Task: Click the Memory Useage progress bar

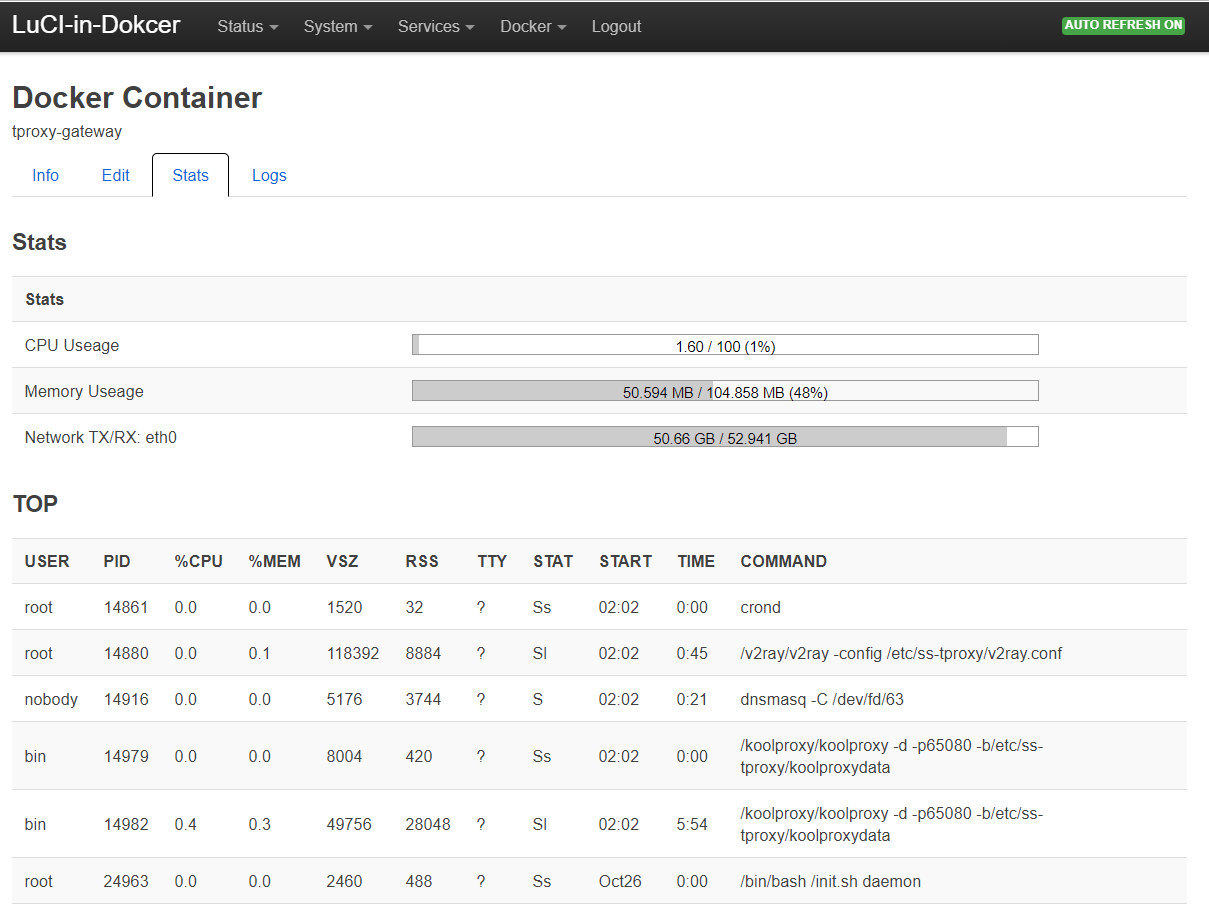Action: pyautogui.click(x=725, y=391)
